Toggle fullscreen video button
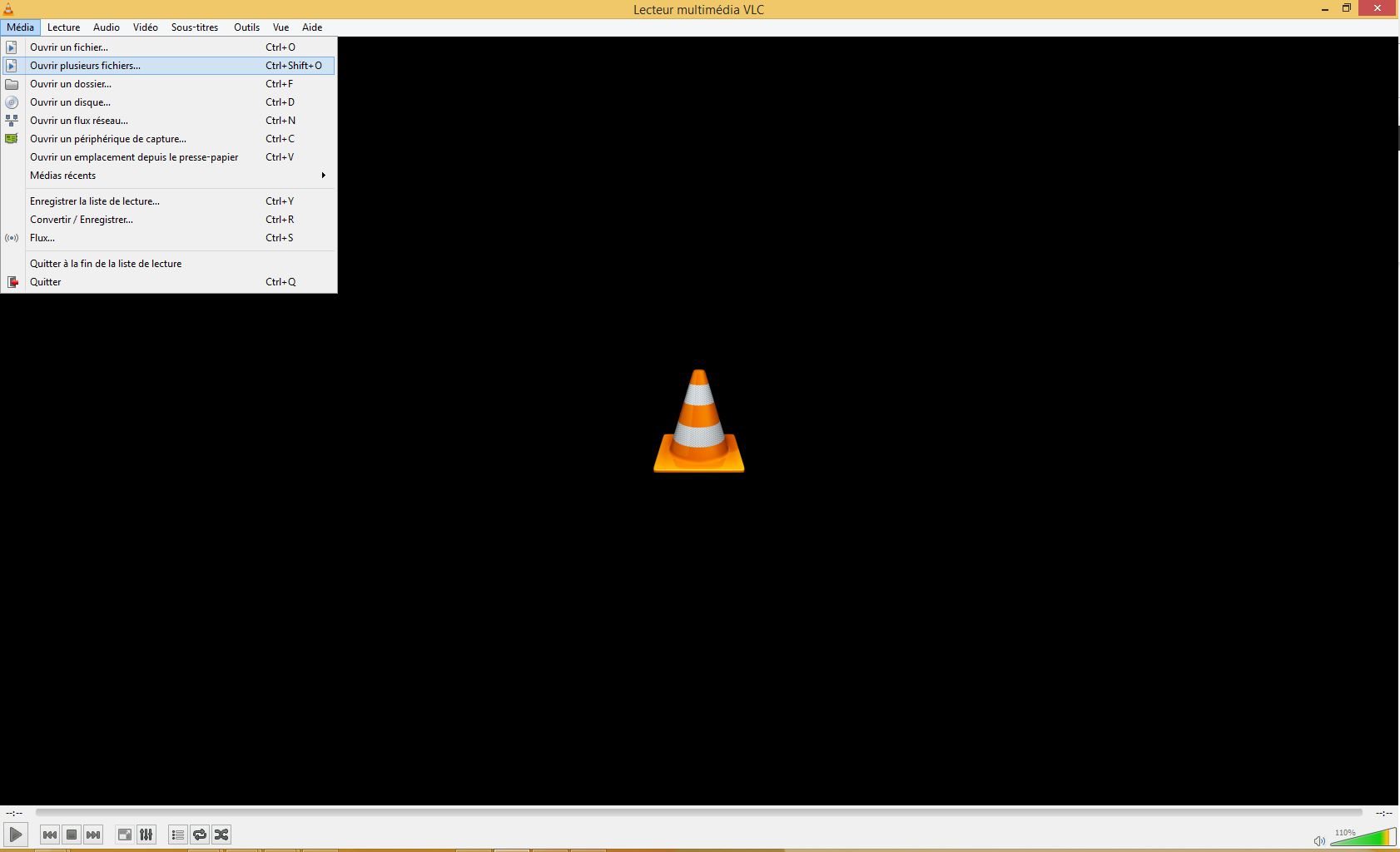The image size is (1400, 852). click(125, 835)
